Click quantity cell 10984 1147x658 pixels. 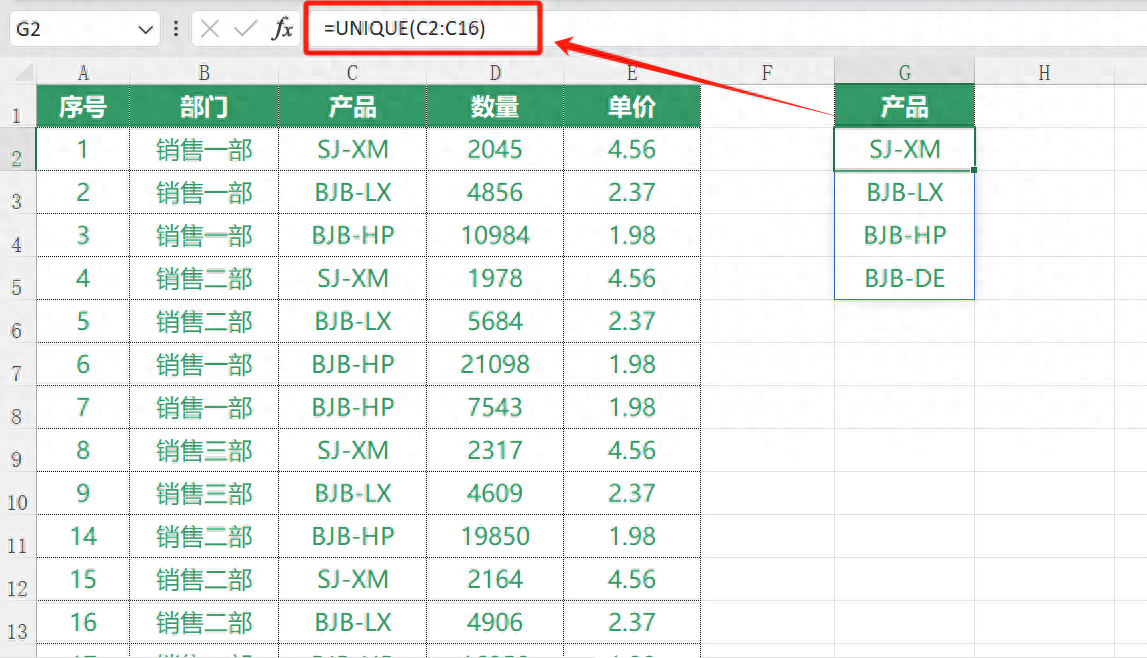pyautogui.click(x=495, y=235)
